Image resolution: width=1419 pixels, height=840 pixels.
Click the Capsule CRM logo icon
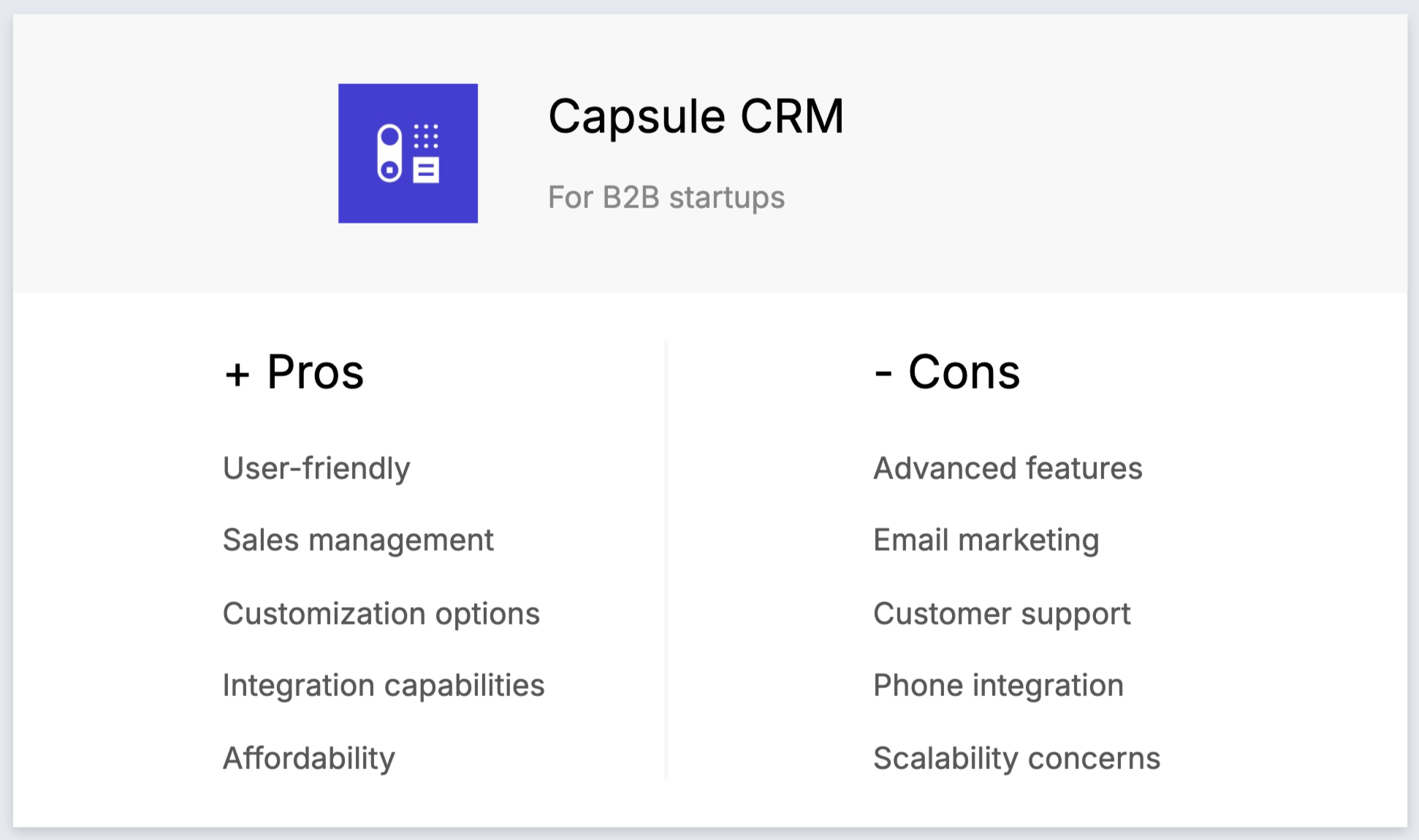pos(408,153)
